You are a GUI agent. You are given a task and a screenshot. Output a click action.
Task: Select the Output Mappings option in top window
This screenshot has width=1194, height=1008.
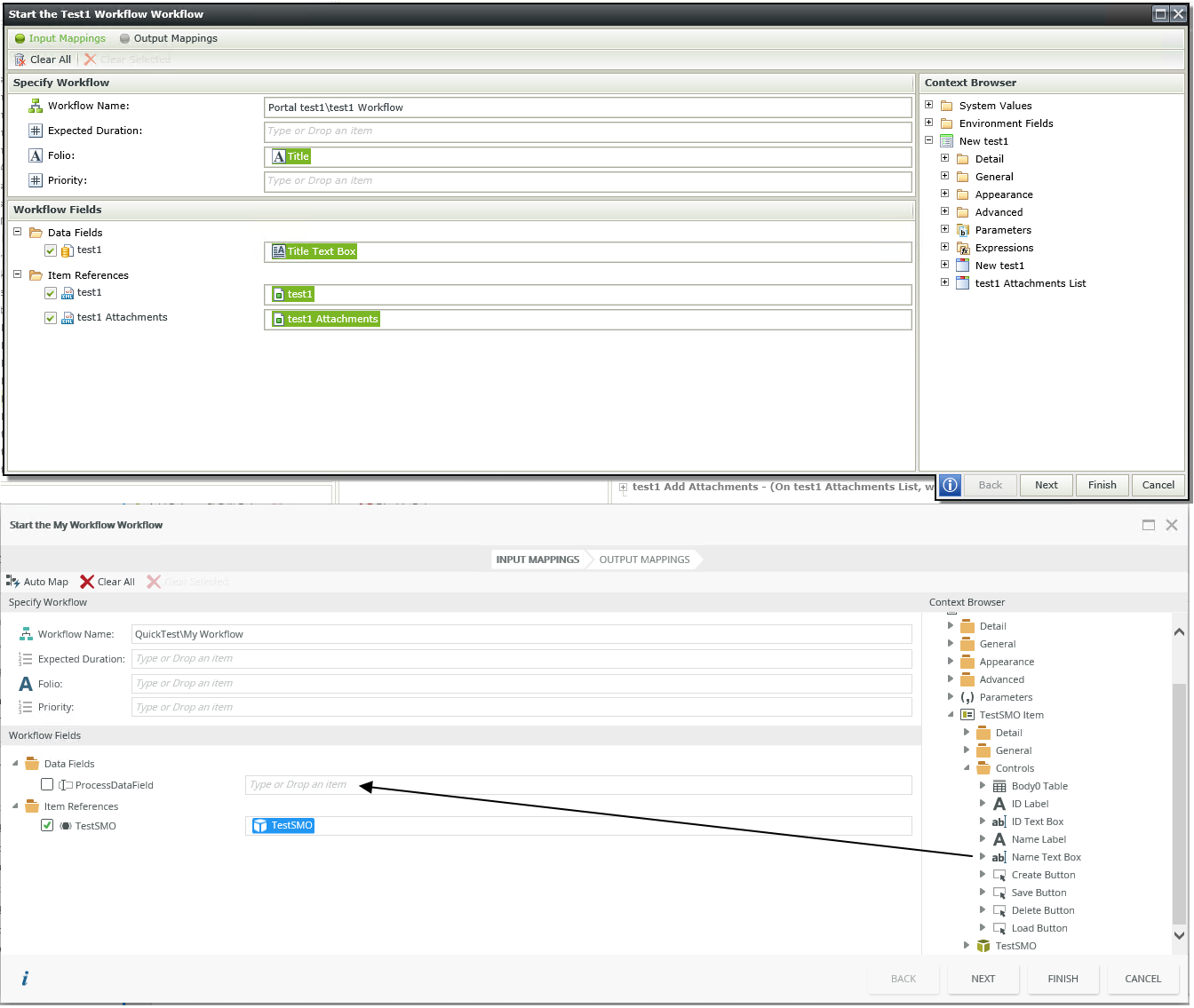169,38
